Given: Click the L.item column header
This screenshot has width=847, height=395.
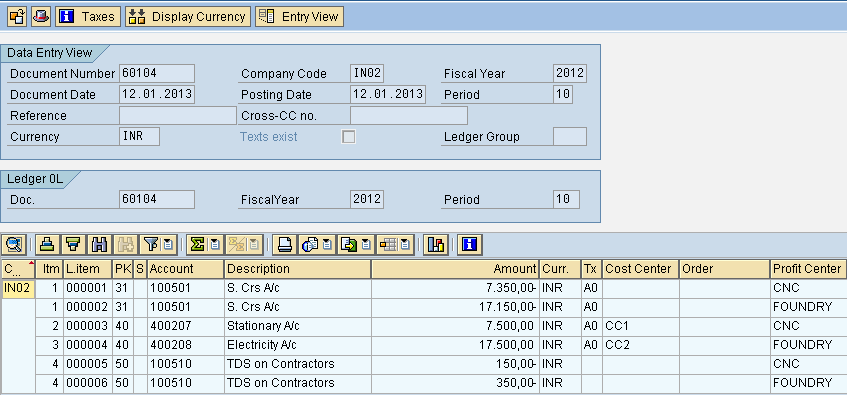Looking at the screenshot, I should 88,269.
